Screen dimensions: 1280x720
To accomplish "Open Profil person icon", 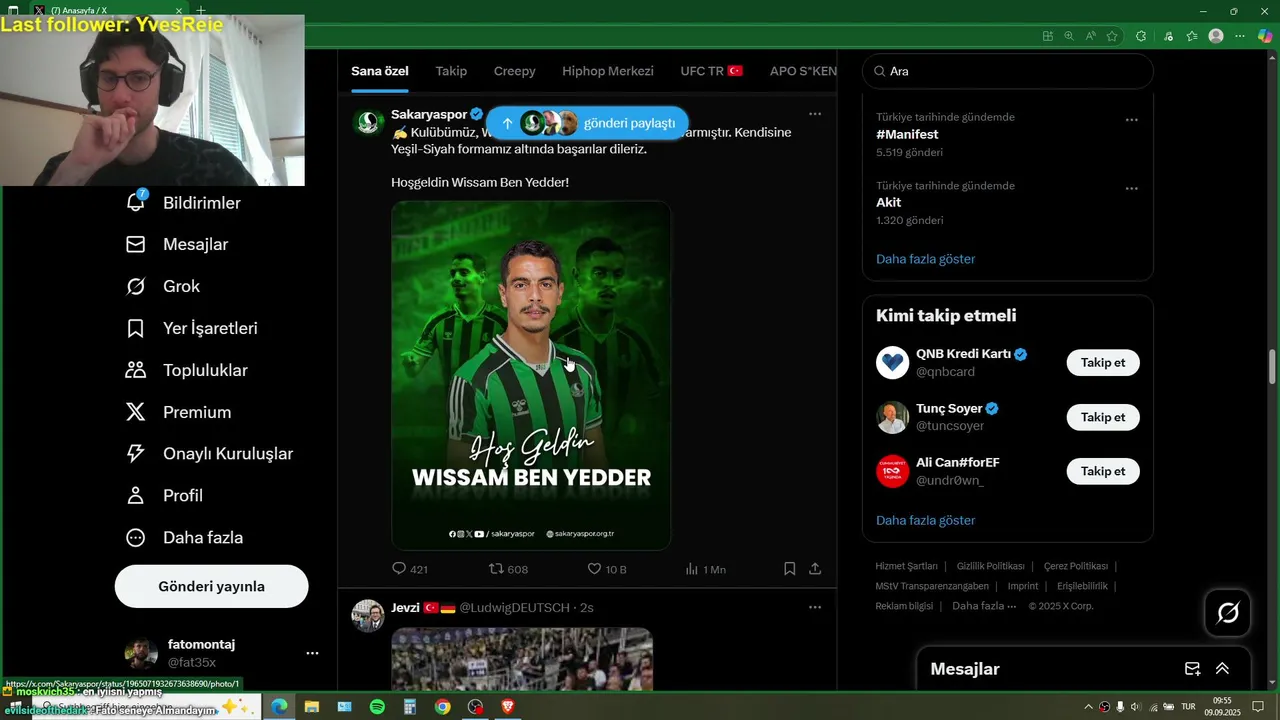I will (136, 495).
